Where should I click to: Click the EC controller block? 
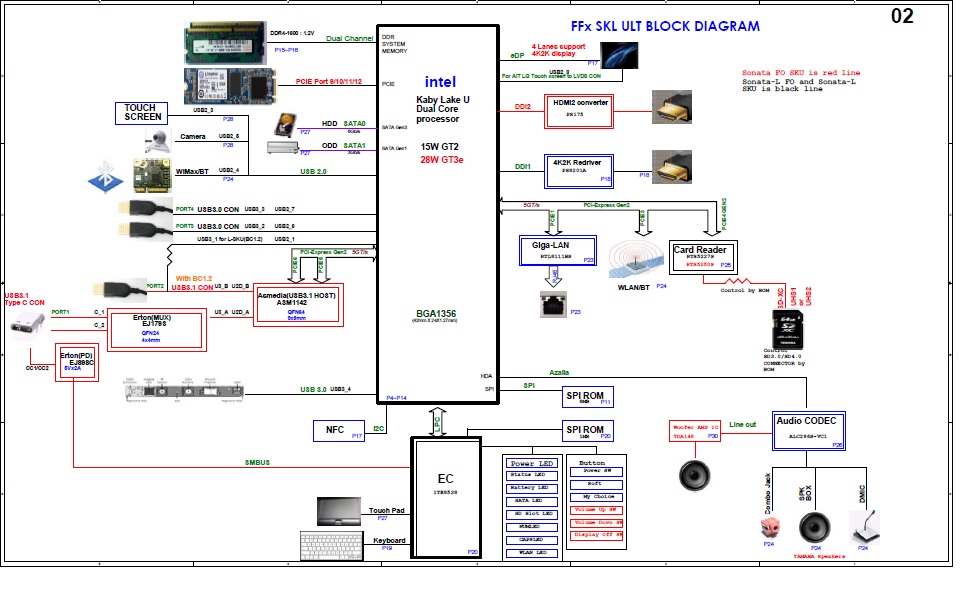point(446,498)
